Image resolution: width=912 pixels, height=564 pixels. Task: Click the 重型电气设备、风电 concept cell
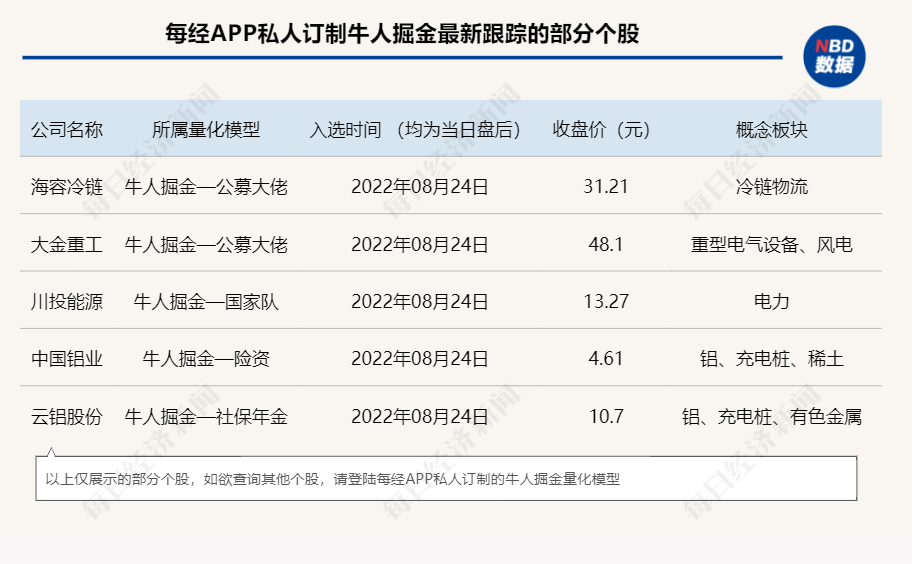771,244
